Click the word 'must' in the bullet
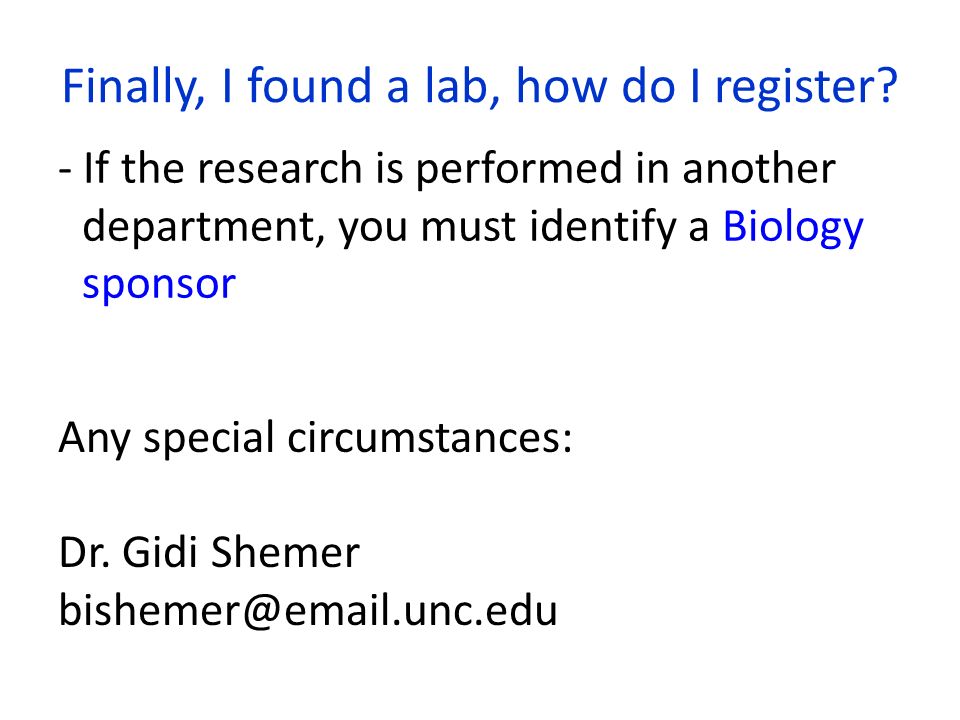The height and width of the screenshot is (720, 960). tap(468, 227)
